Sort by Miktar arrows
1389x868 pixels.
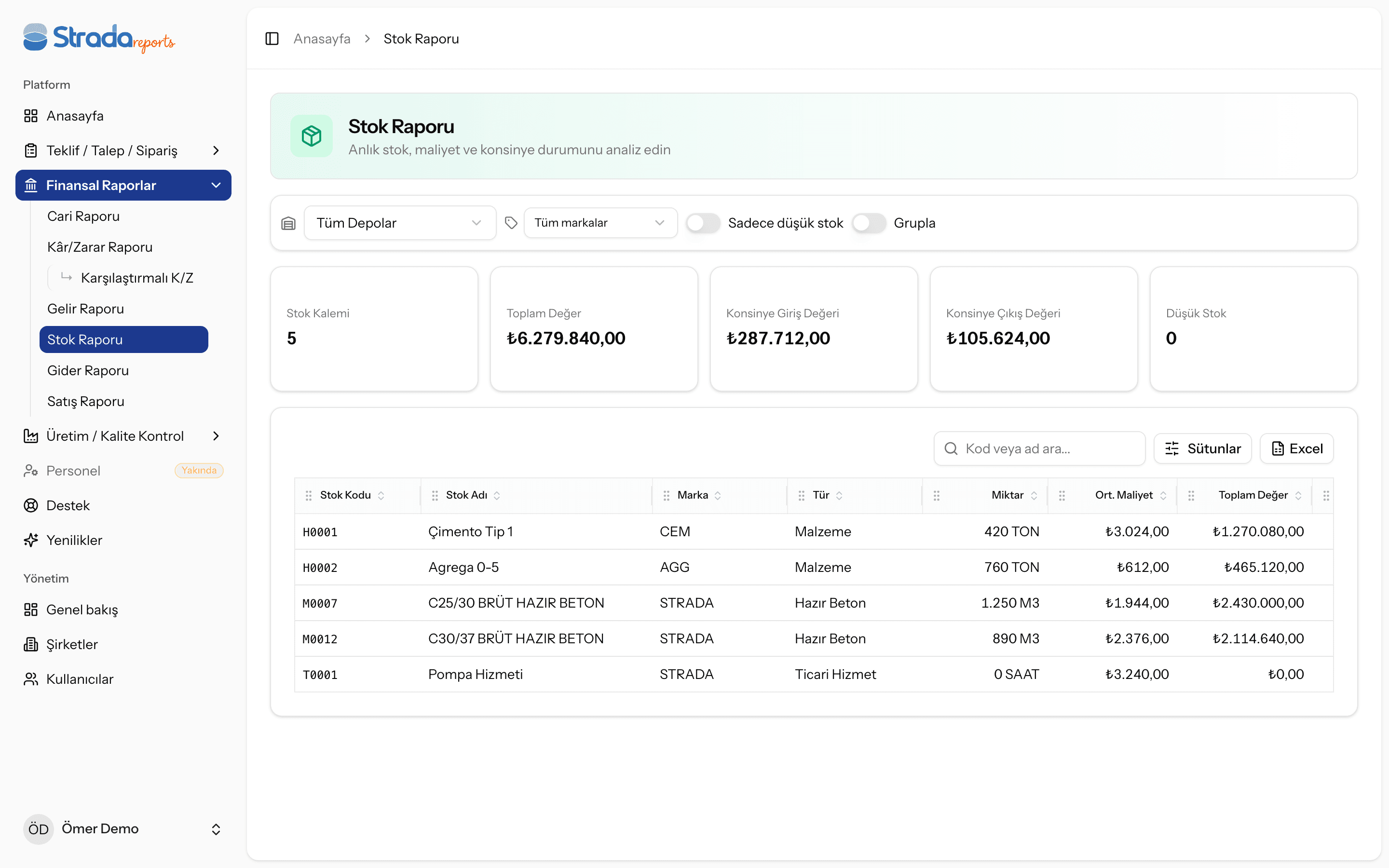(1035, 495)
